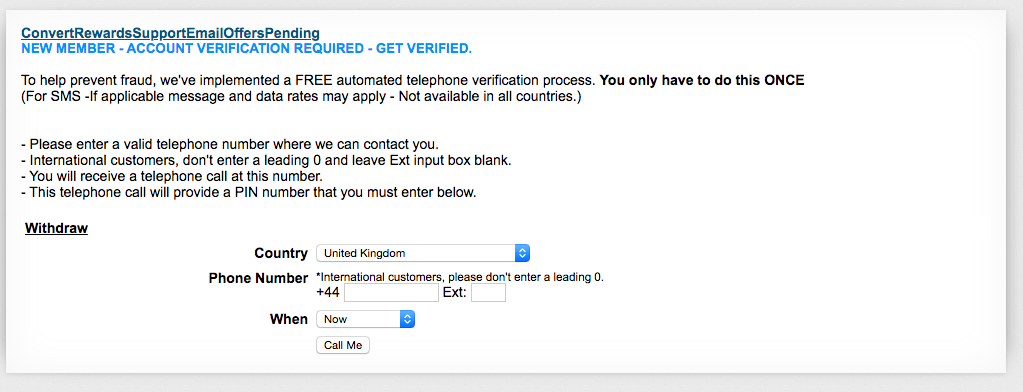Open the Support link
Image resolution: width=1023 pixels, height=392 pixels.
pos(159,33)
